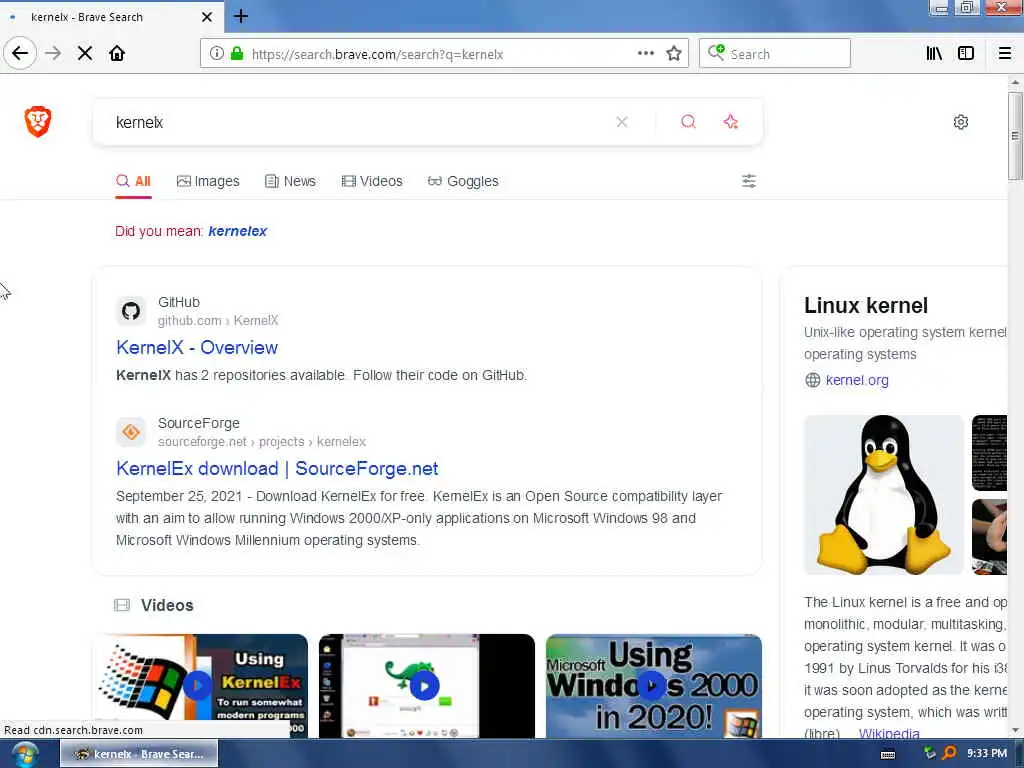Click the Videos section heading

167,605
